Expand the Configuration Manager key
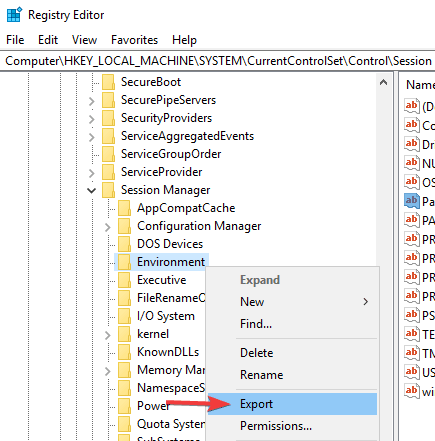 point(107,227)
